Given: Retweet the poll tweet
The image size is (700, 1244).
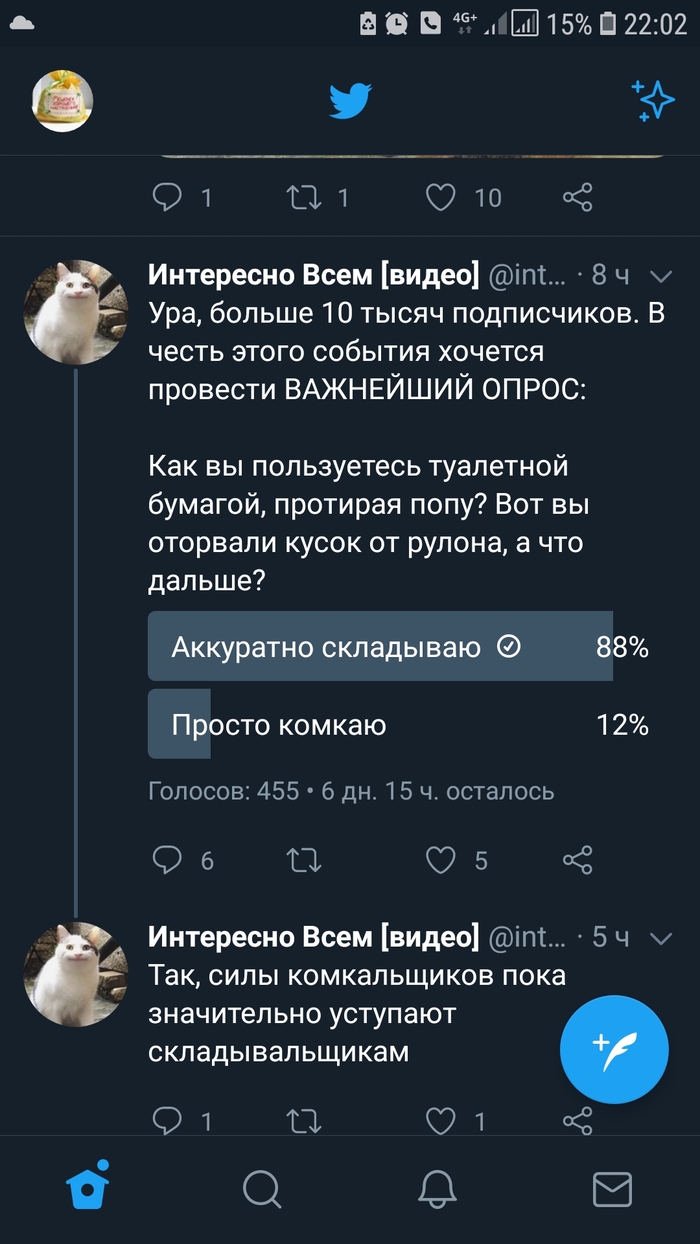Looking at the screenshot, I should coord(304,860).
